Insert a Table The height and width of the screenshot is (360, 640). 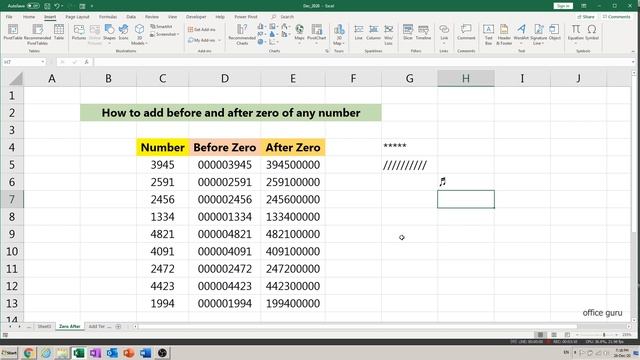(x=59, y=32)
